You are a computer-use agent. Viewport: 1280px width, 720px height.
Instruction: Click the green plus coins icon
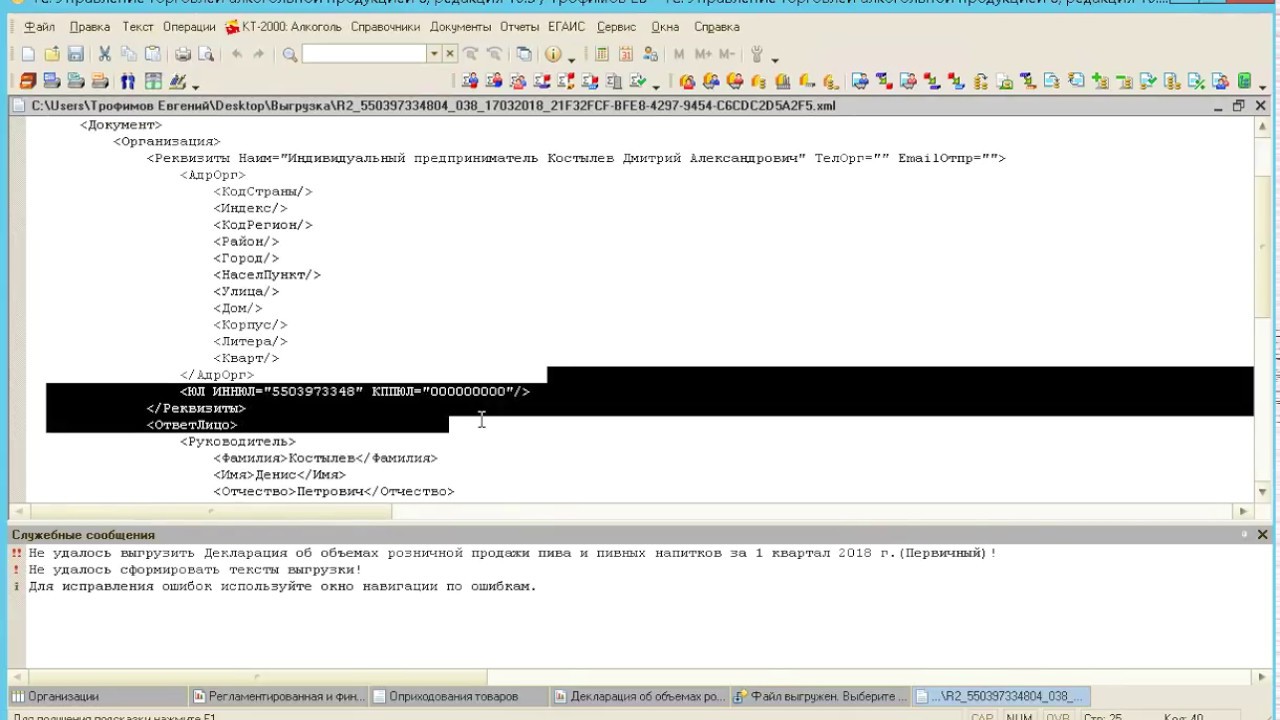pos(1100,80)
